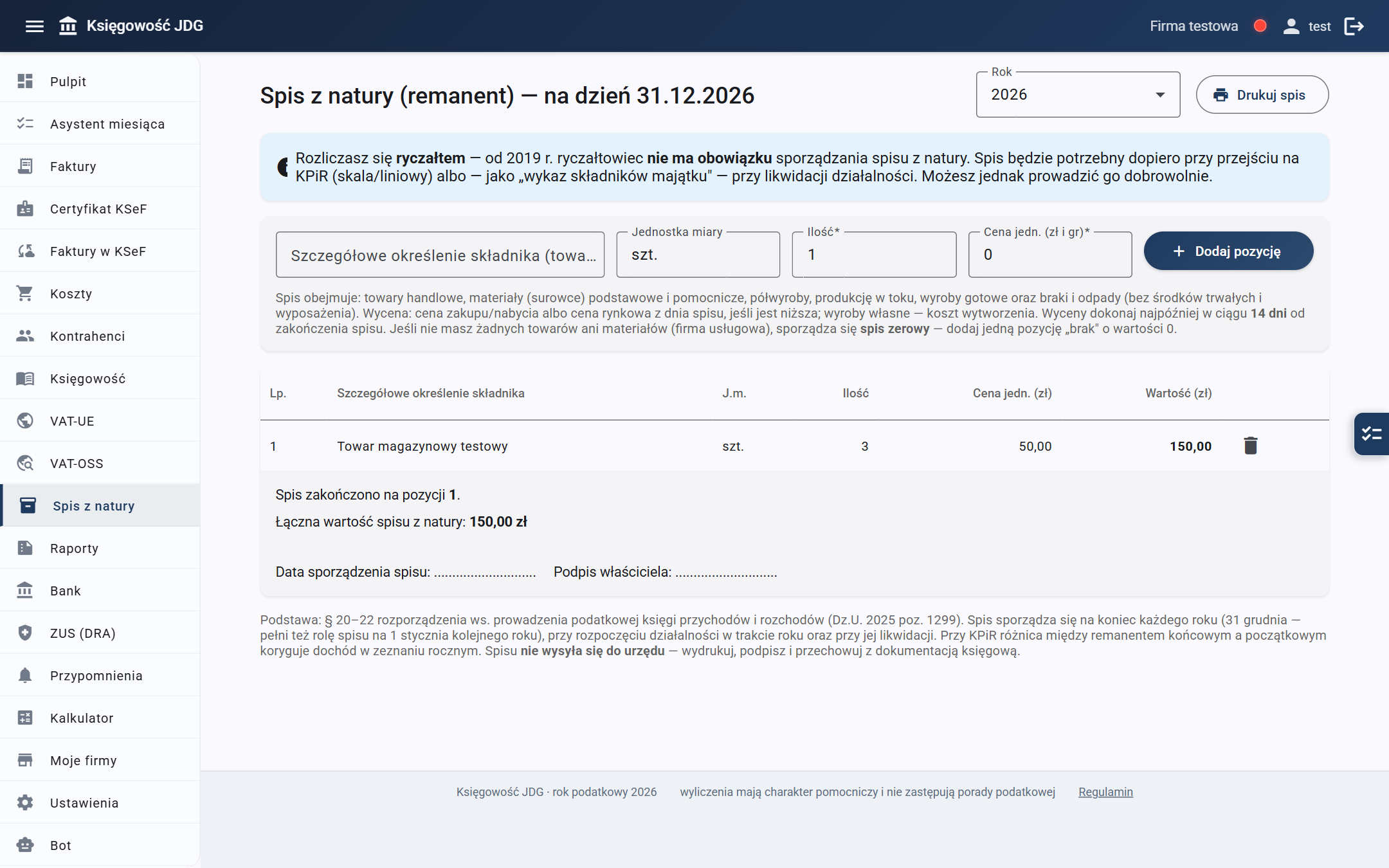
Task: Open the Regulamin link in footer
Action: [x=1105, y=792]
